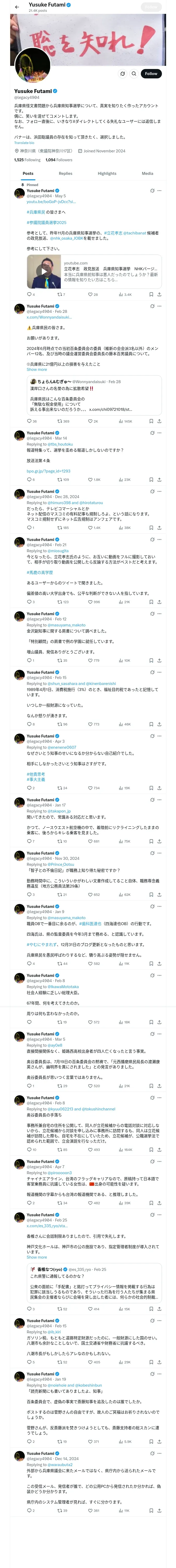The height and width of the screenshot is (1568, 176).
Task: Reply to the pinned May 5 post
Action: point(30,295)
